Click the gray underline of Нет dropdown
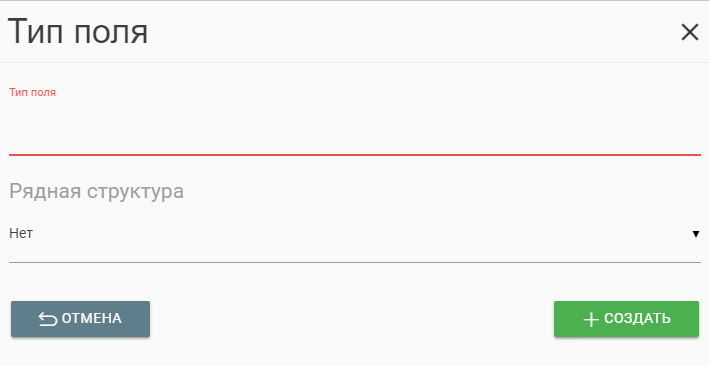This screenshot has height=366, width=709. (354, 262)
